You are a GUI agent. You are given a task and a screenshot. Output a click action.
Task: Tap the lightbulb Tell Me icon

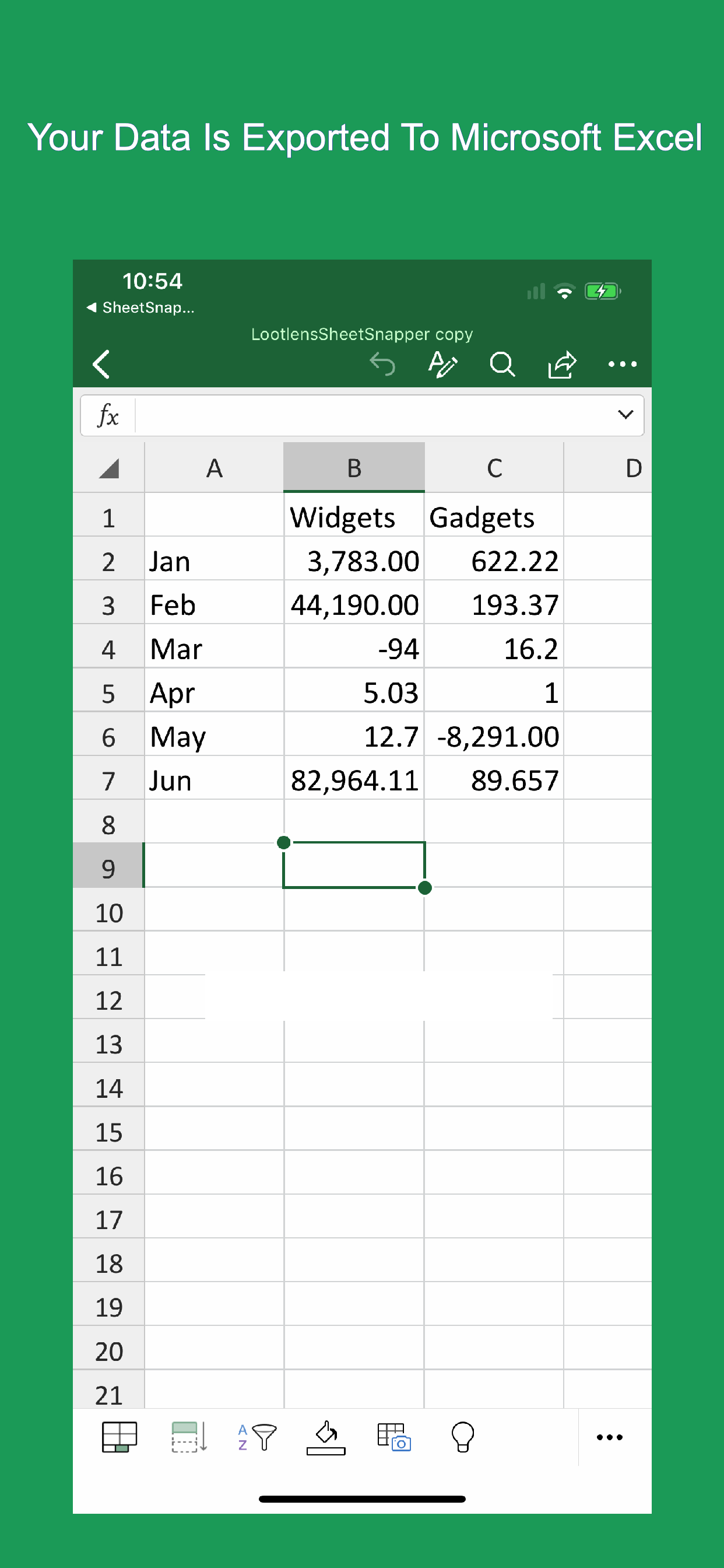(462, 1437)
